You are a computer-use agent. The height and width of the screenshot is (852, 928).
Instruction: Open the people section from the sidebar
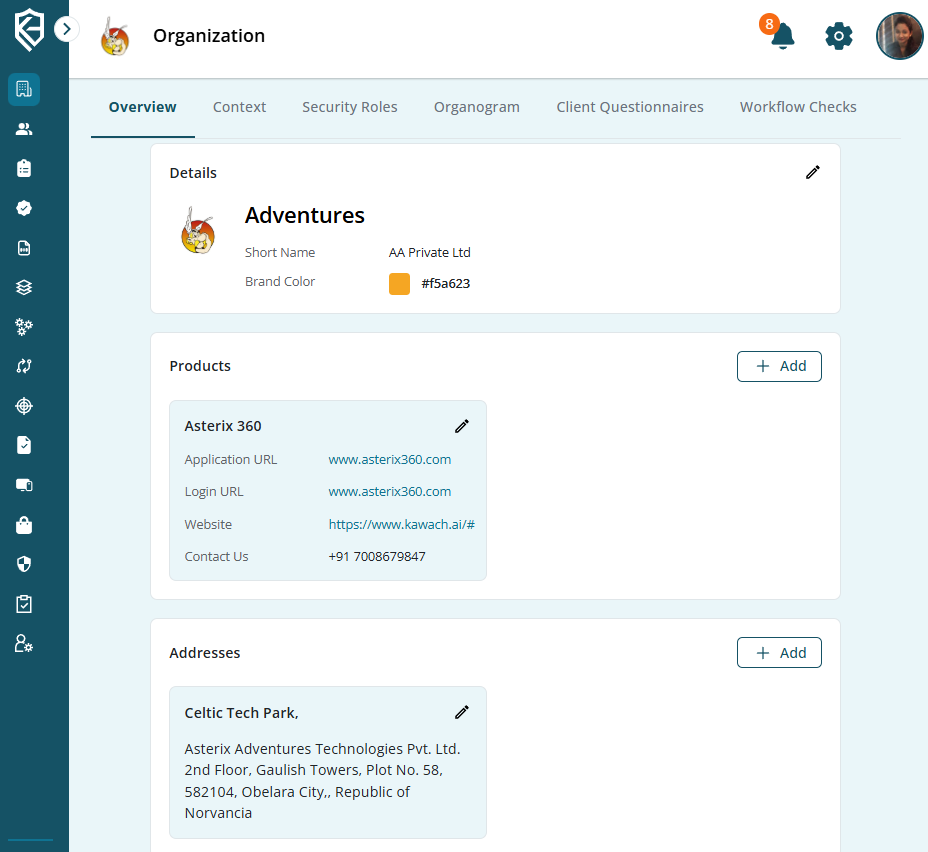[23, 128]
